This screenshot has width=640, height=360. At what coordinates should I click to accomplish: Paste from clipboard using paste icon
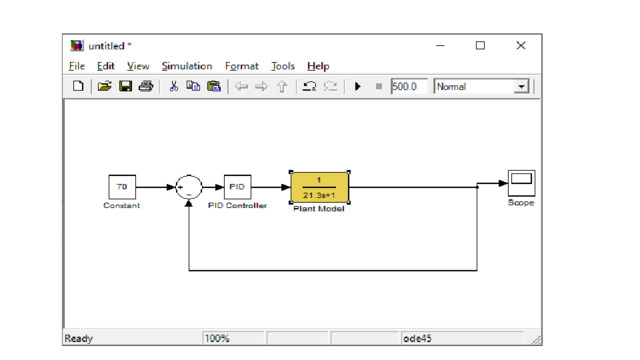coord(214,86)
